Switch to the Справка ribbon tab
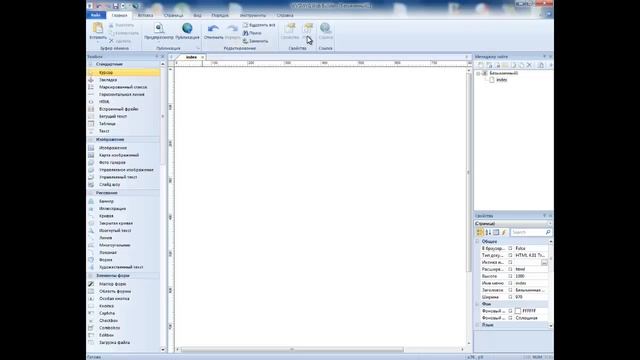The width and height of the screenshot is (640, 360). tap(285, 16)
